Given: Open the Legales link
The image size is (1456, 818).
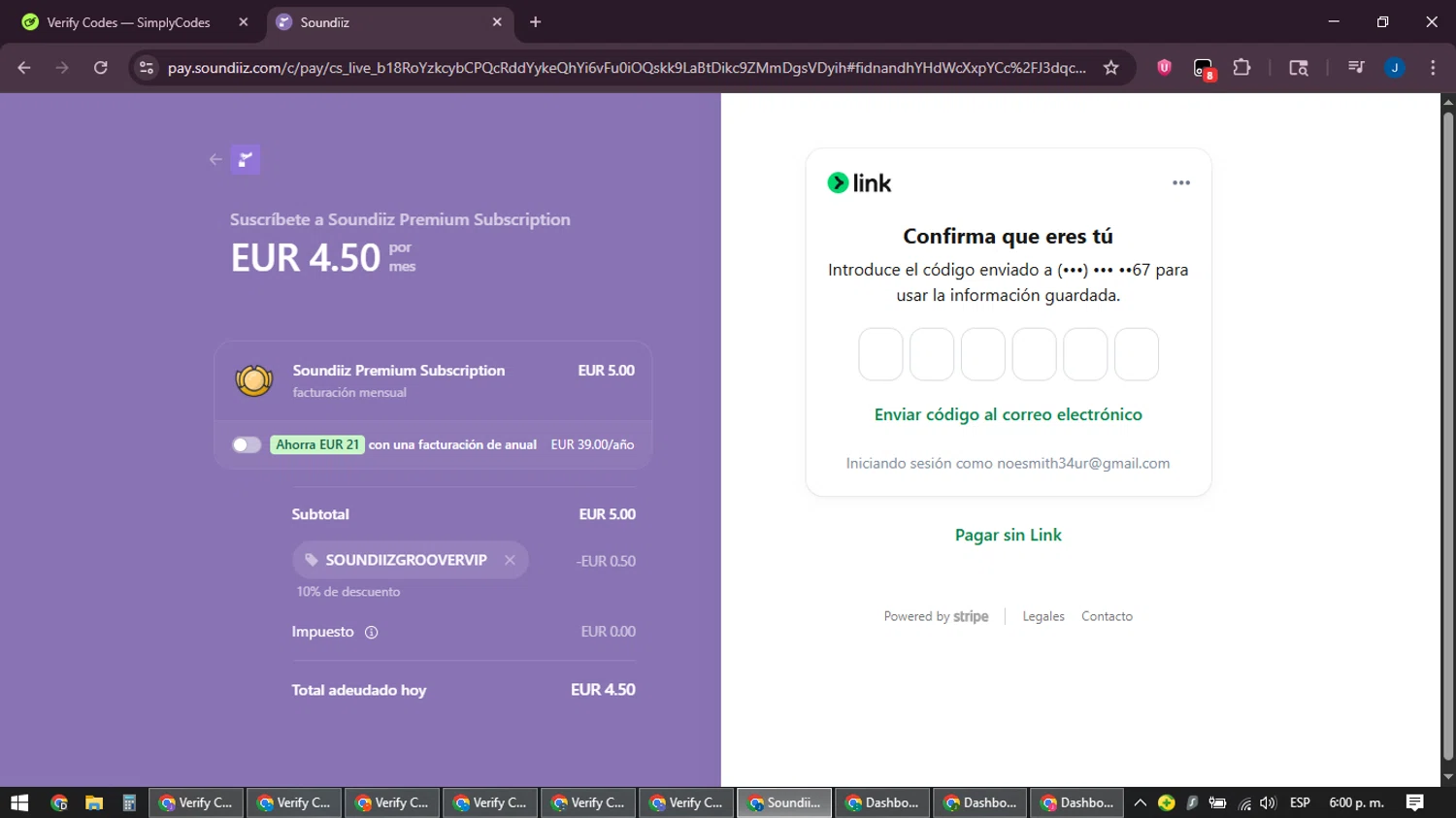Looking at the screenshot, I should click(1043, 616).
